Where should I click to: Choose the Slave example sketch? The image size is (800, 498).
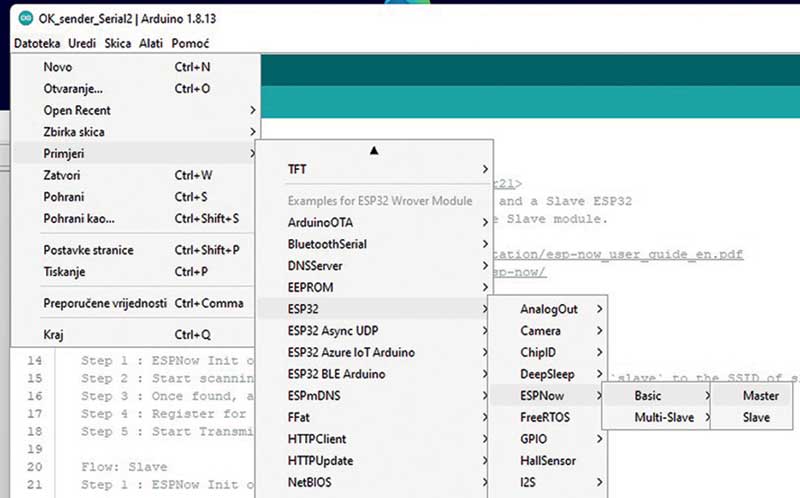tap(756, 418)
